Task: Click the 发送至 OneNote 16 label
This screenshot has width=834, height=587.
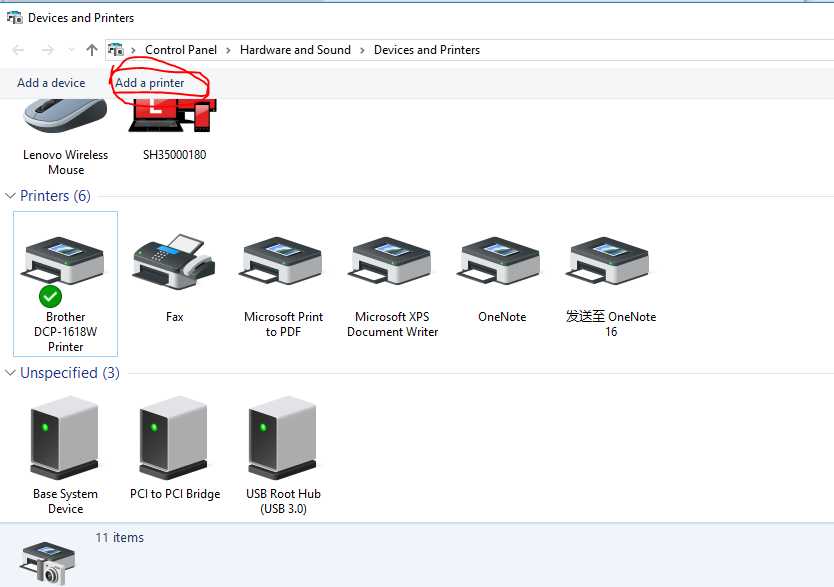Action: click(x=611, y=324)
